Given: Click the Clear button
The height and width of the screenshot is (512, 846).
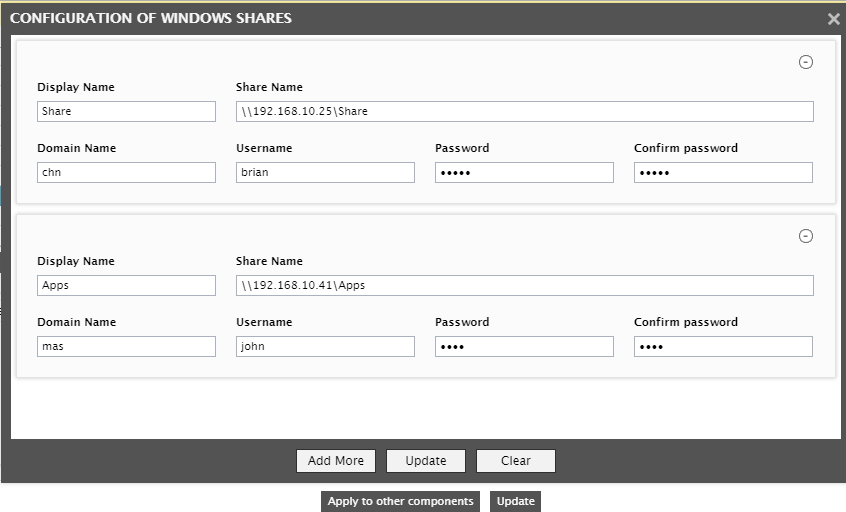Looking at the screenshot, I should [516, 461].
